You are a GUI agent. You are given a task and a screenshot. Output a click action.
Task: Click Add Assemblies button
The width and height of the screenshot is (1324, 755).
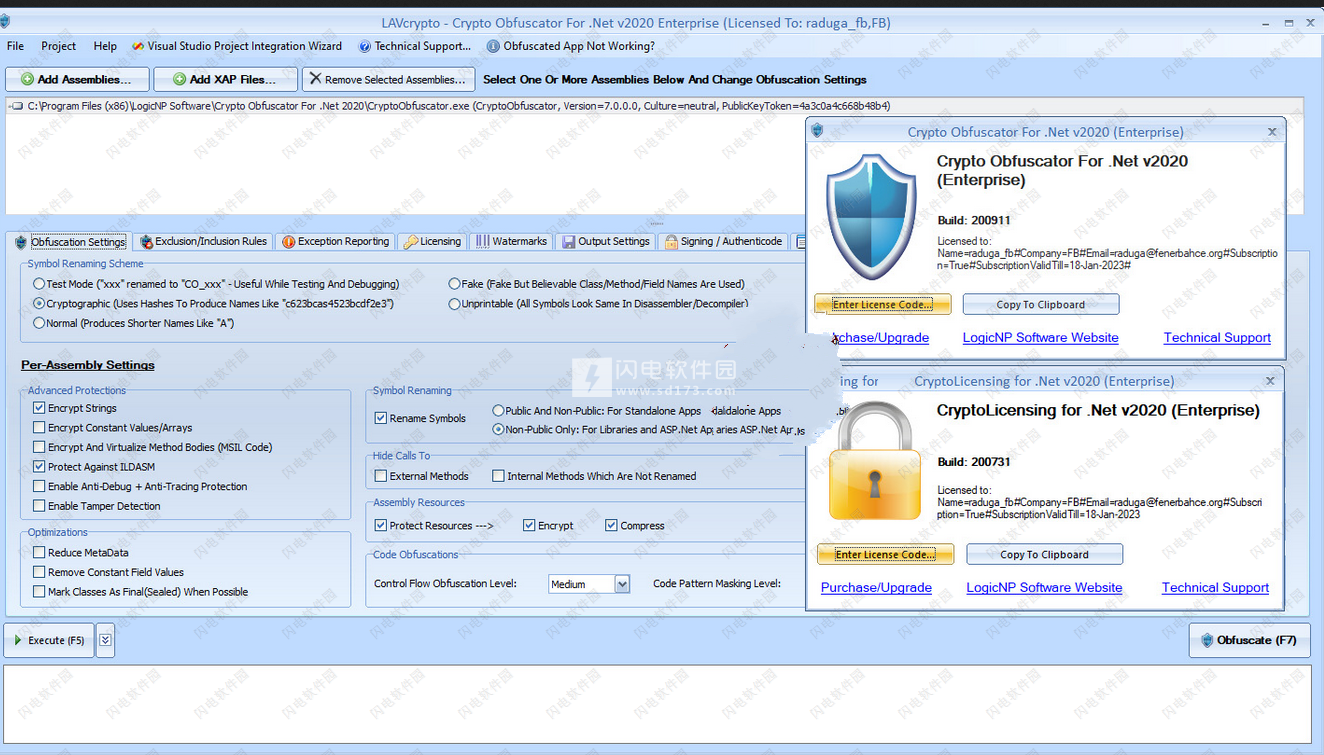click(x=77, y=79)
